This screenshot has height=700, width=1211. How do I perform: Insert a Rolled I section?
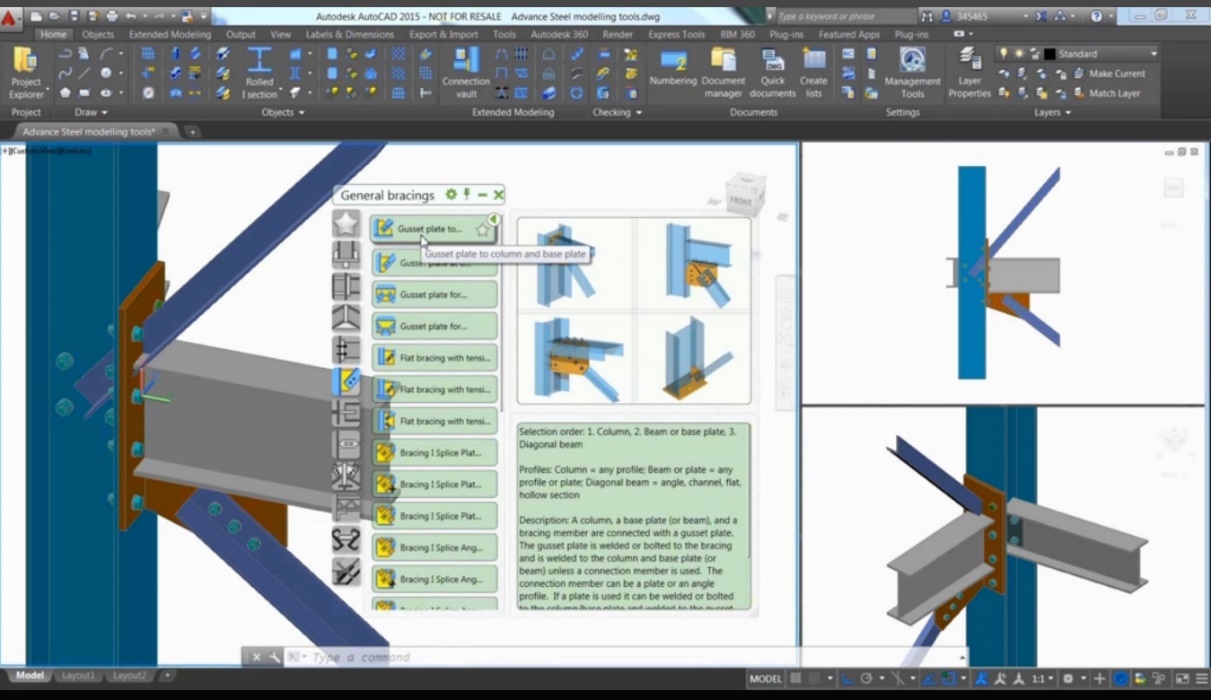(259, 72)
